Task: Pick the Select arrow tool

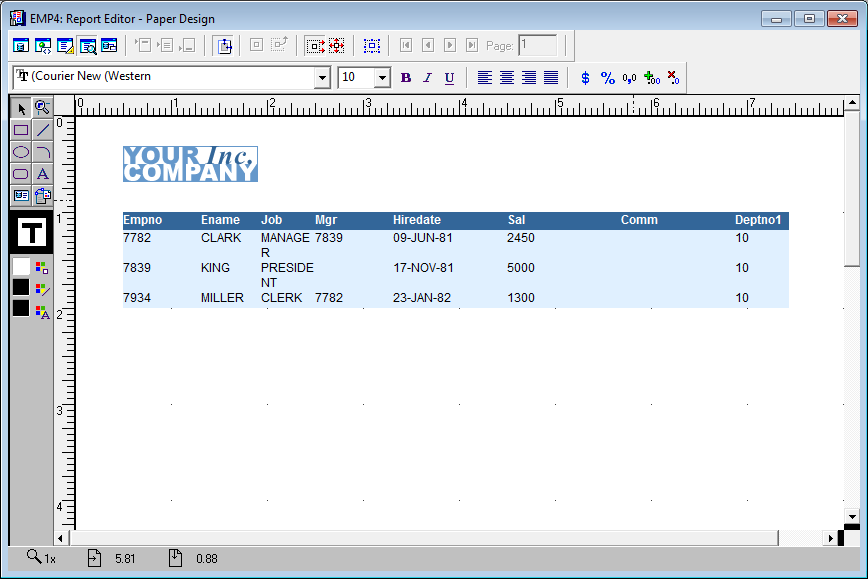Action: pyautogui.click(x=21, y=108)
